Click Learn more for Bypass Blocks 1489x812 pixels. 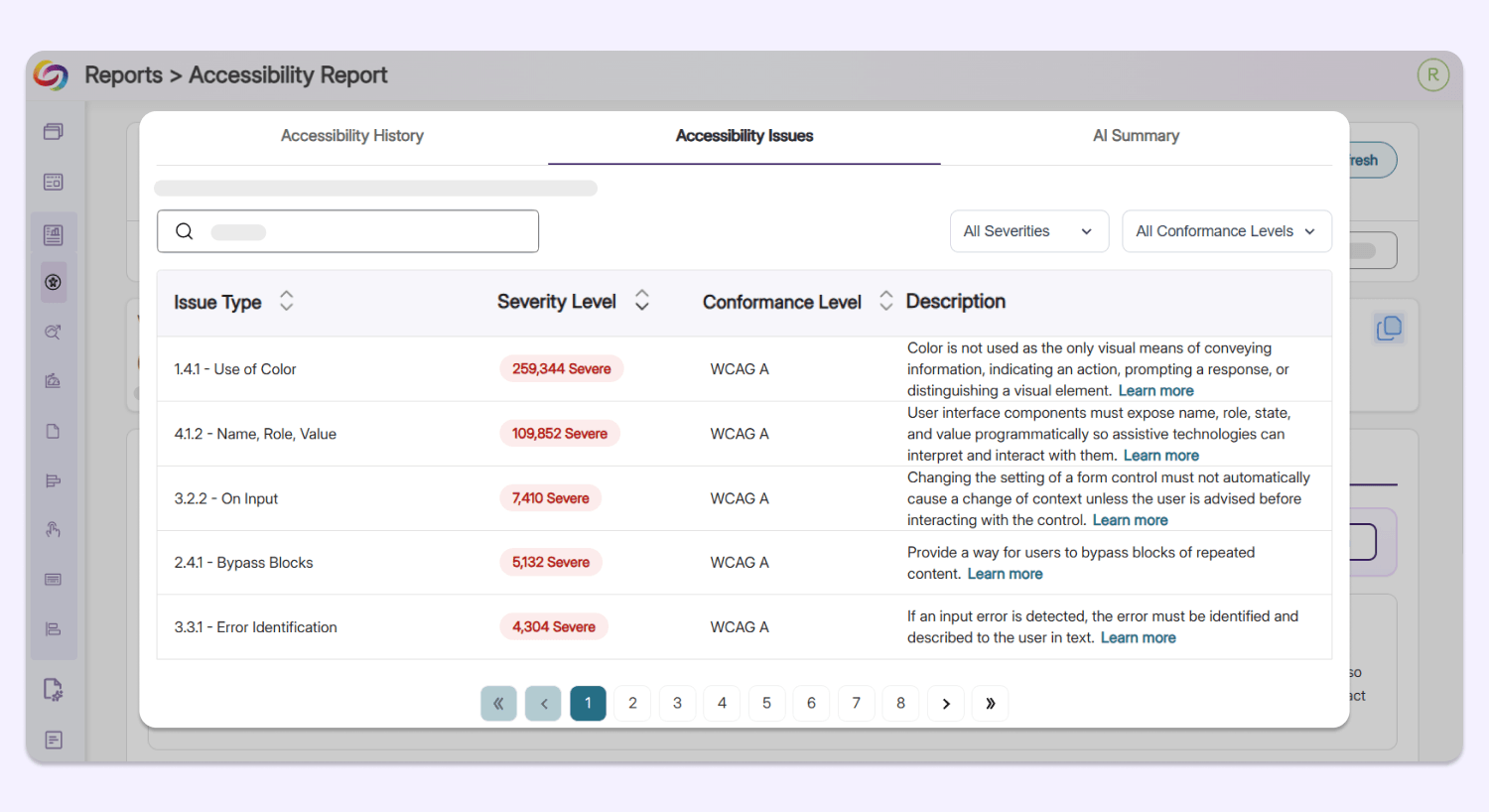click(x=1006, y=574)
